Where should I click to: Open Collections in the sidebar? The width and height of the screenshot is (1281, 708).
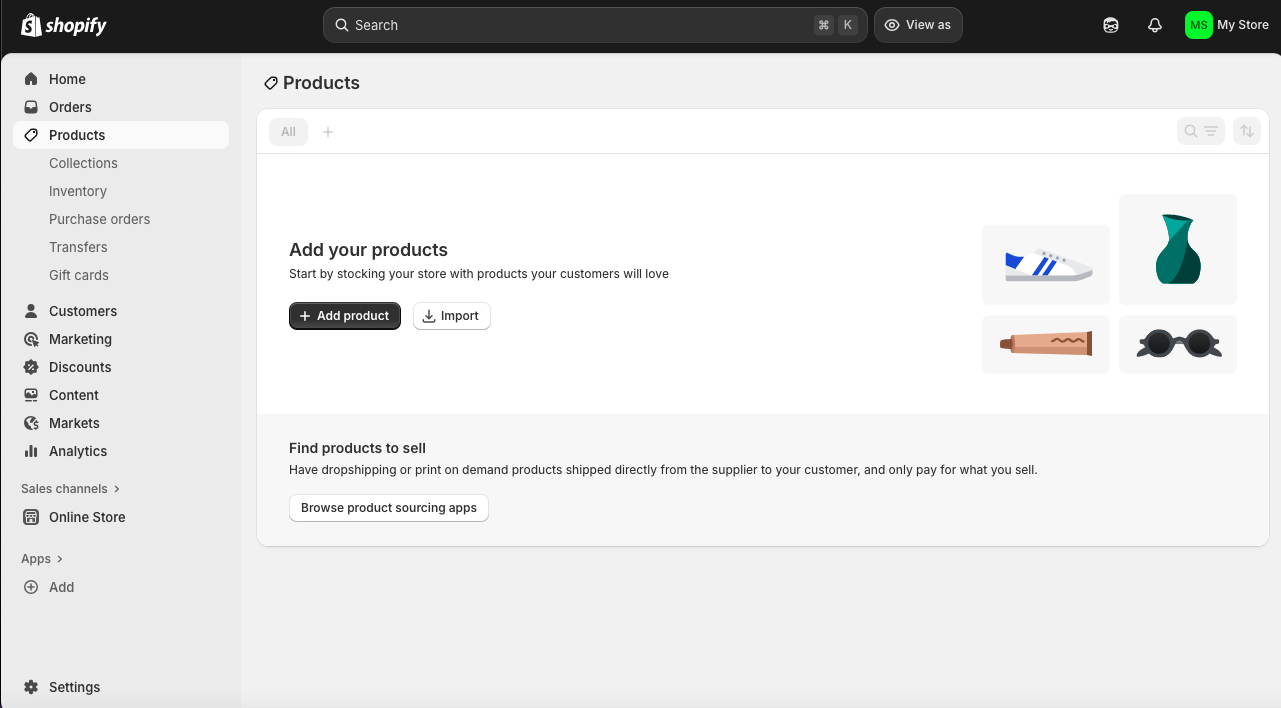[83, 163]
